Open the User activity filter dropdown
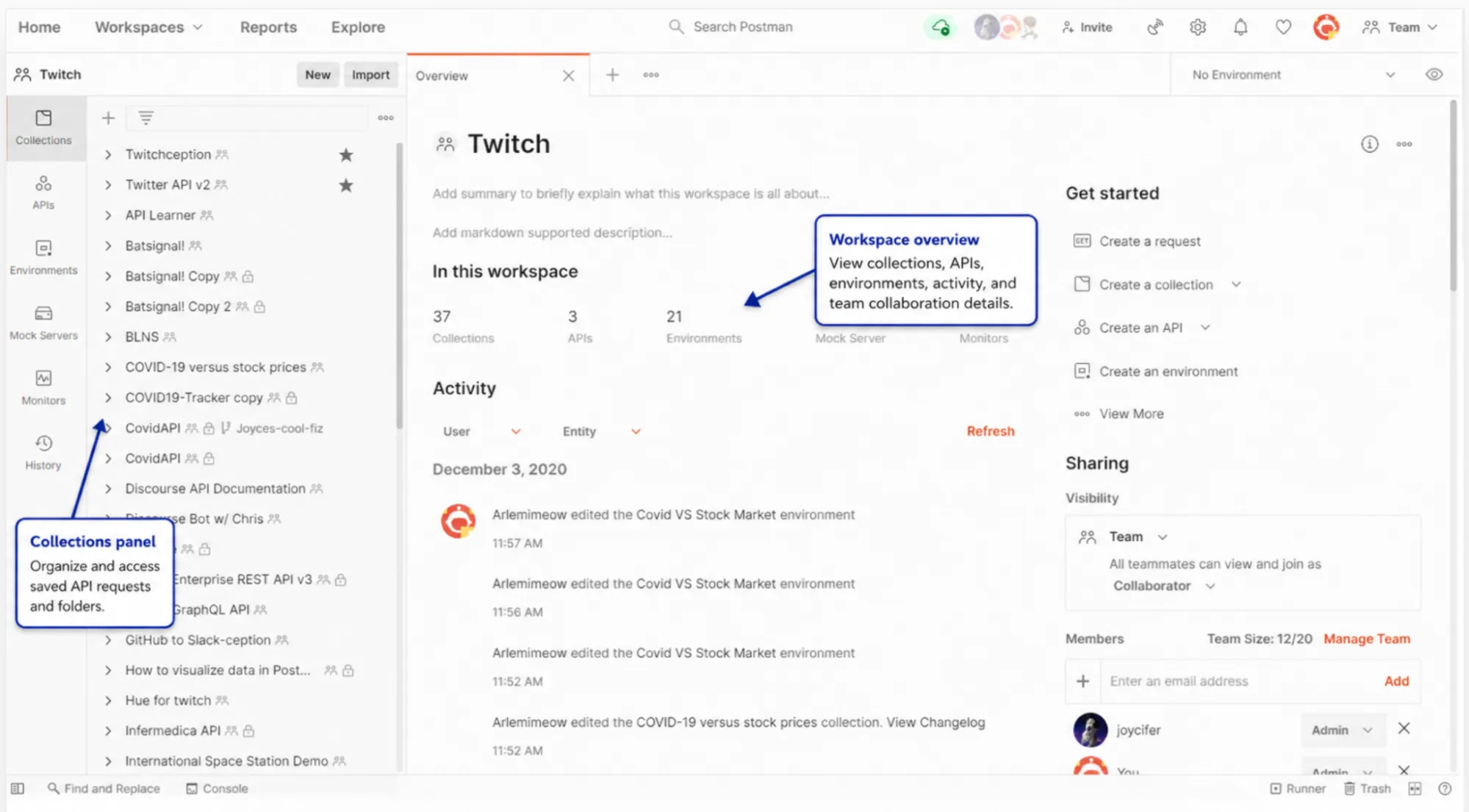 [x=481, y=431]
